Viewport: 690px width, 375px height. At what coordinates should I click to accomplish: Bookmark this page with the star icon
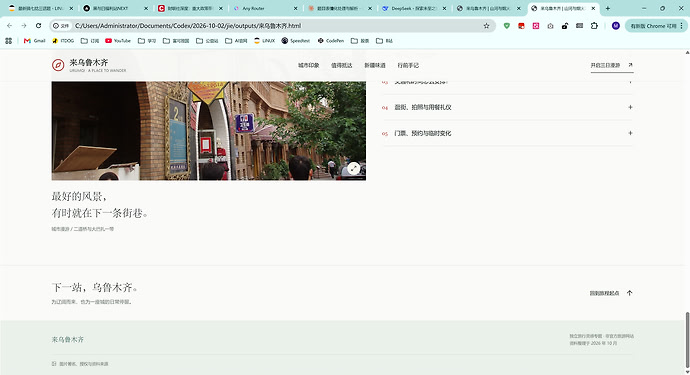pyautogui.click(x=486, y=26)
